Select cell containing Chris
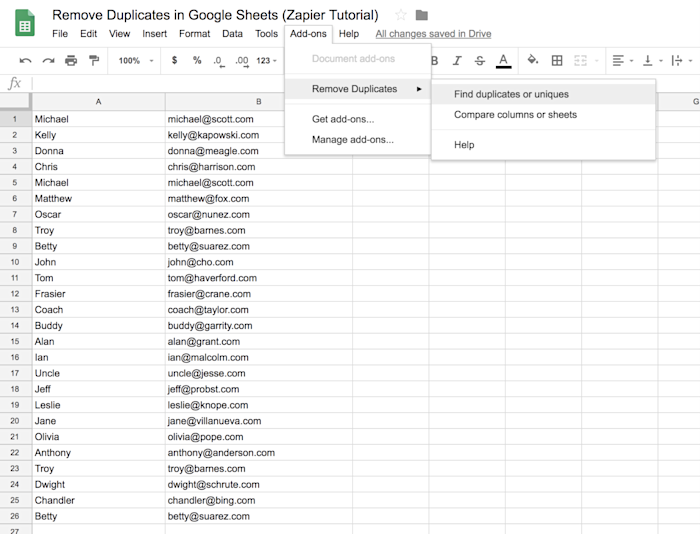This screenshot has width=700, height=534. tap(98, 167)
